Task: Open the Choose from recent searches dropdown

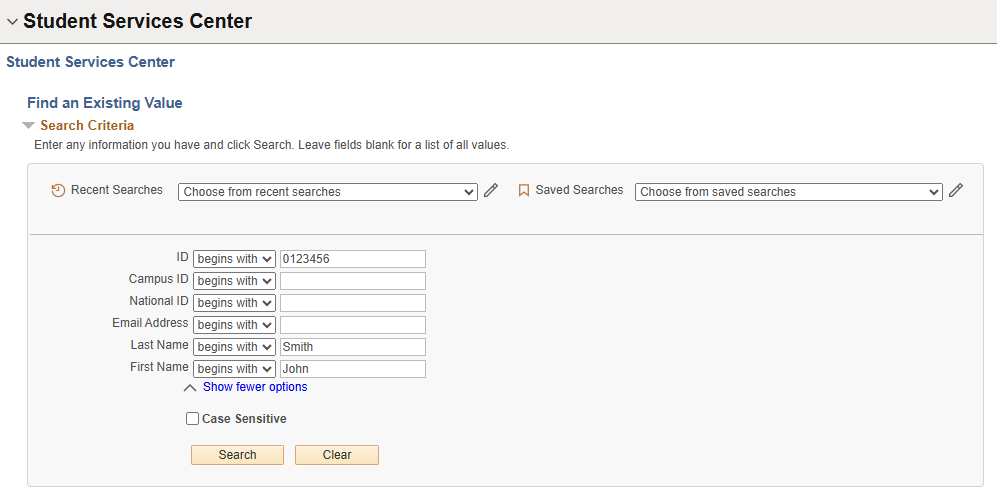Action: coord(328,192)
